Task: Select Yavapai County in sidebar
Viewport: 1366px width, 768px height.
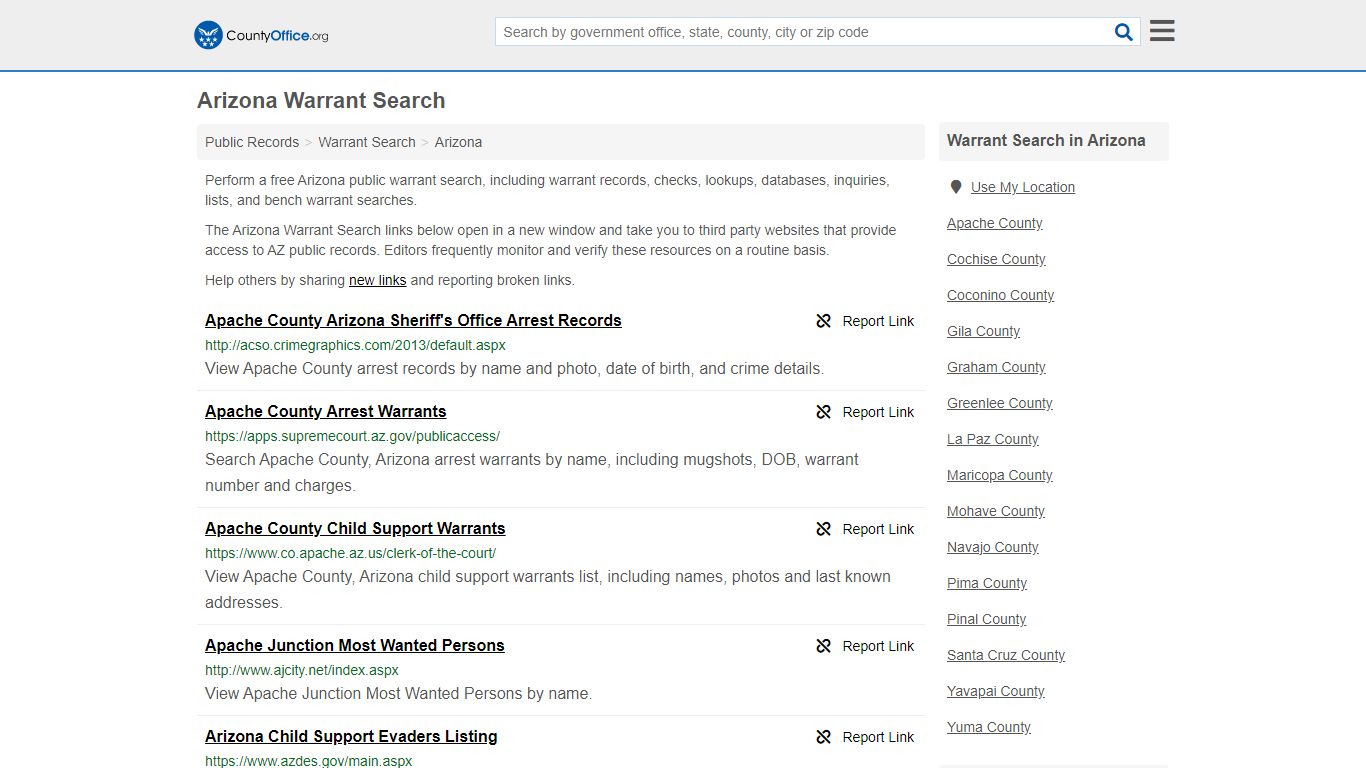Action: click(995, 691)
